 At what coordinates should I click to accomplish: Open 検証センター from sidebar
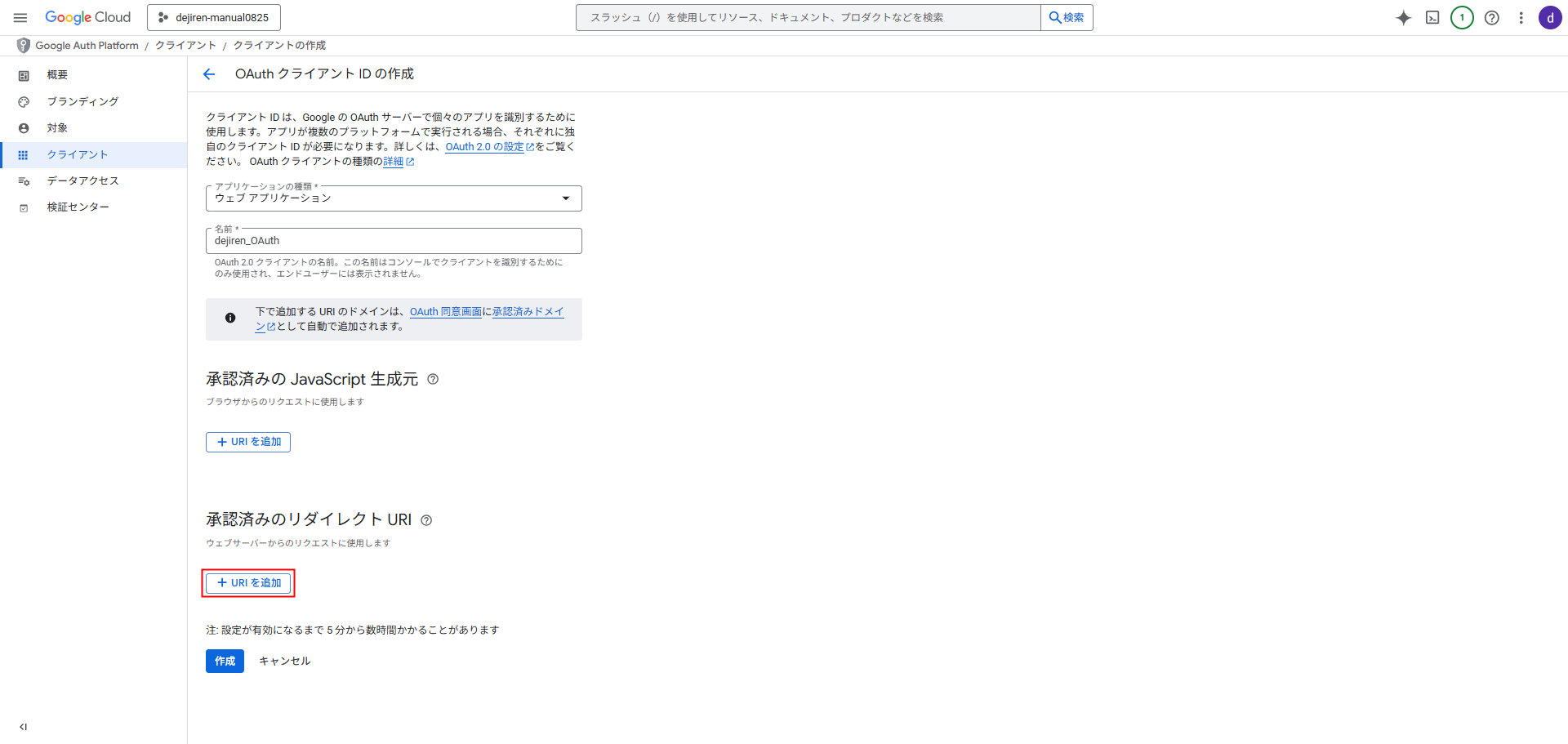78,207
